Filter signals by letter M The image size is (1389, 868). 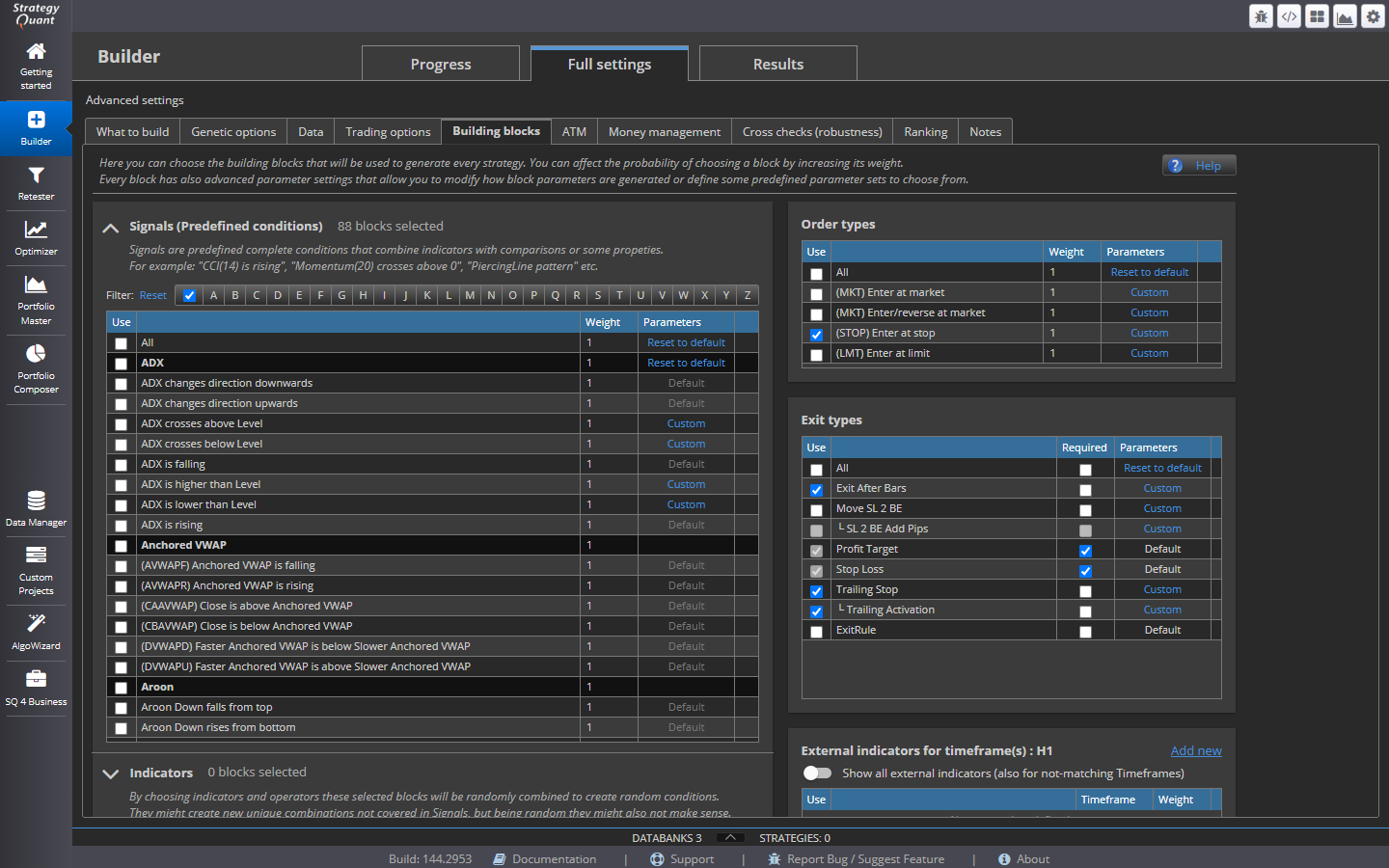pos(470,295)
